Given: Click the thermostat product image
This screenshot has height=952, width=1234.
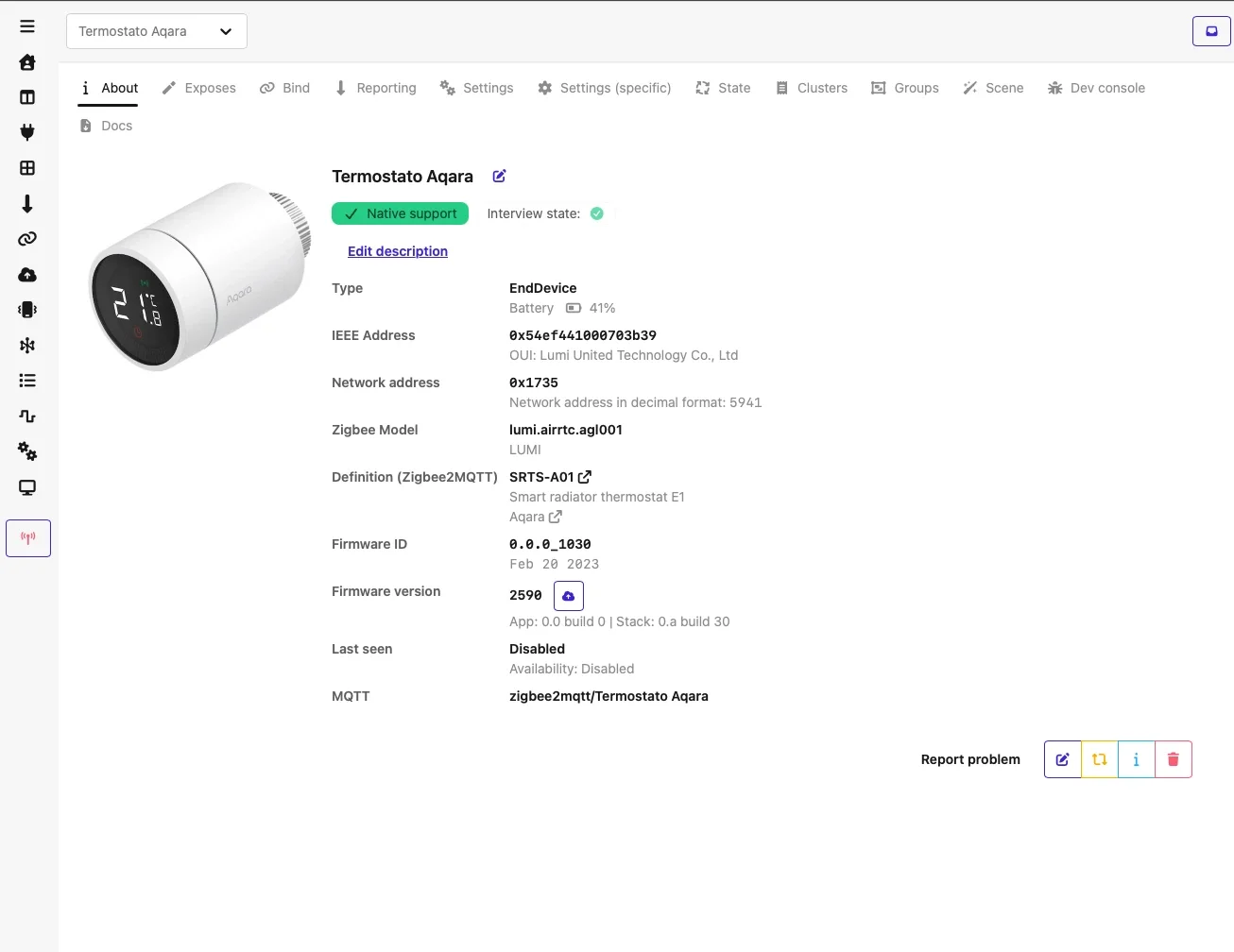Looking at the screenshot, I should click(199, 276).
